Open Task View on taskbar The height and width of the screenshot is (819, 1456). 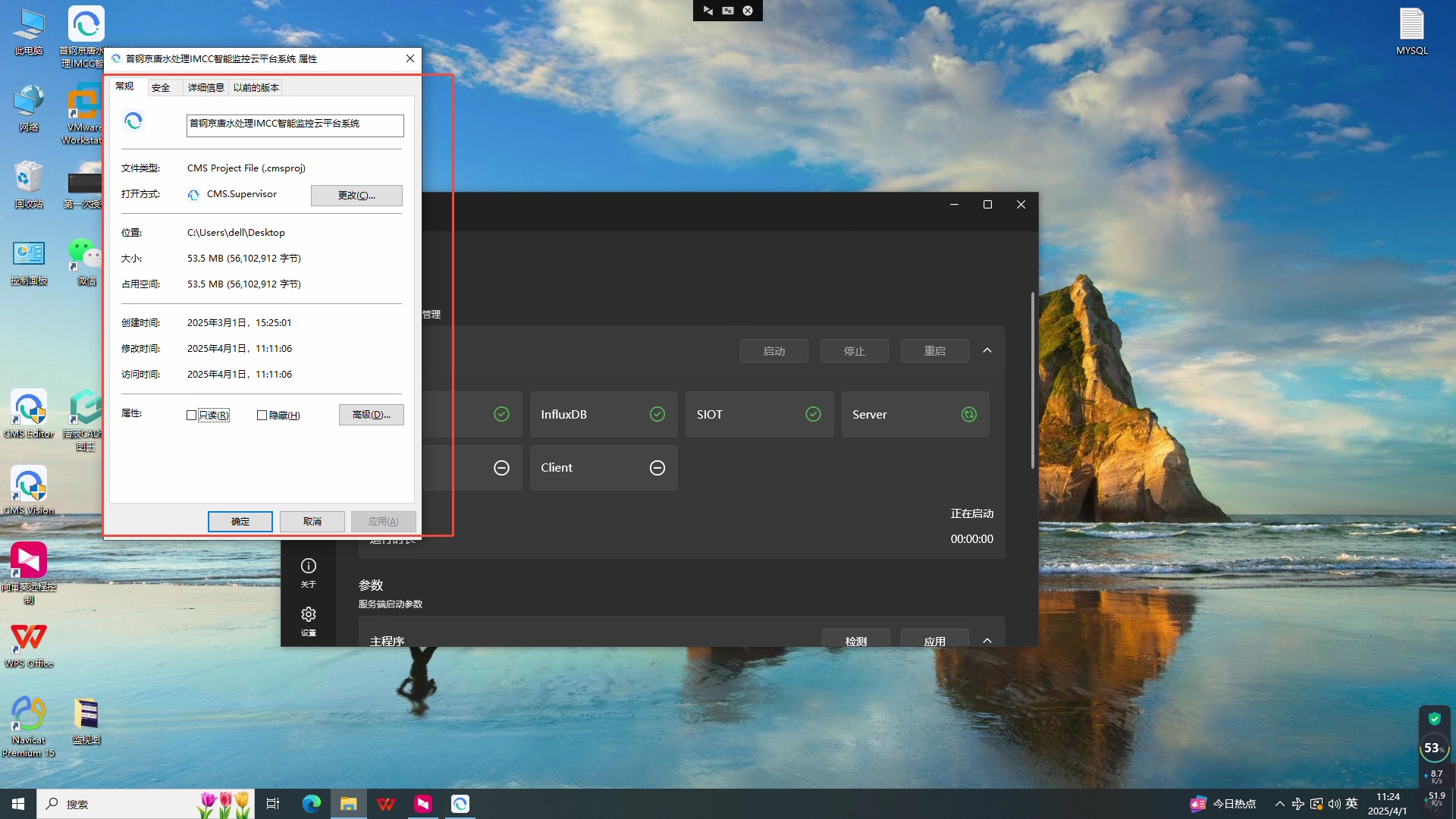[273, 804]
